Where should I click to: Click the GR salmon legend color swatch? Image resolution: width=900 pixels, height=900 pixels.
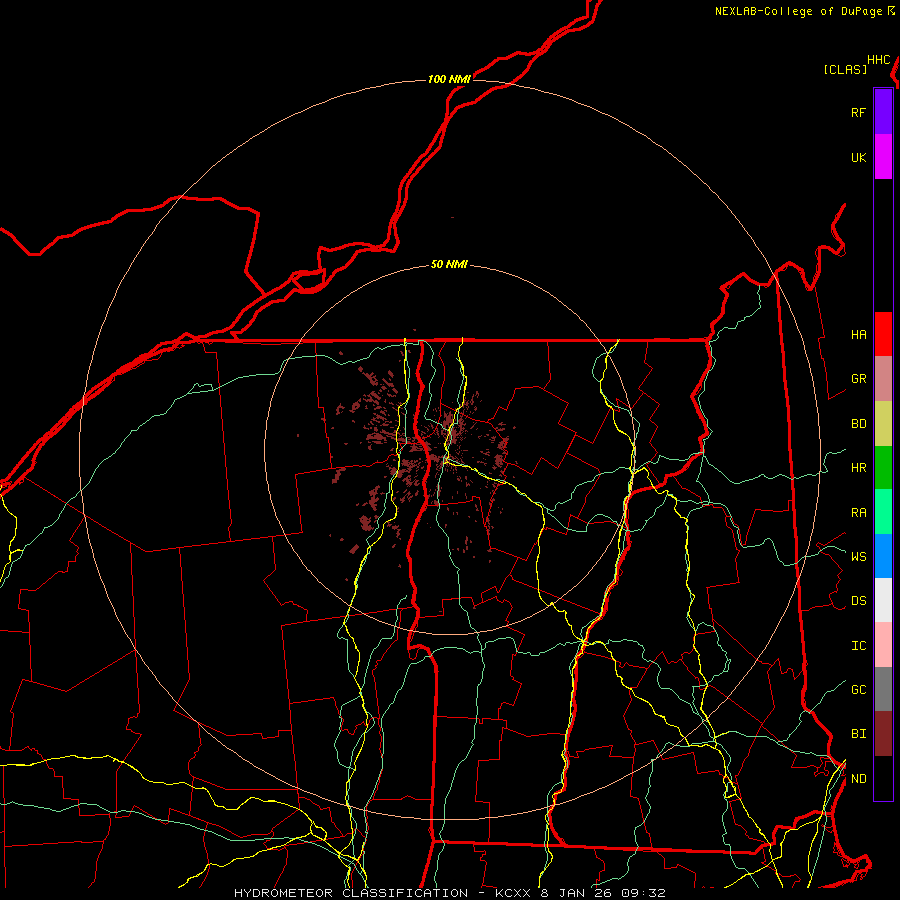tap(883, 379)
